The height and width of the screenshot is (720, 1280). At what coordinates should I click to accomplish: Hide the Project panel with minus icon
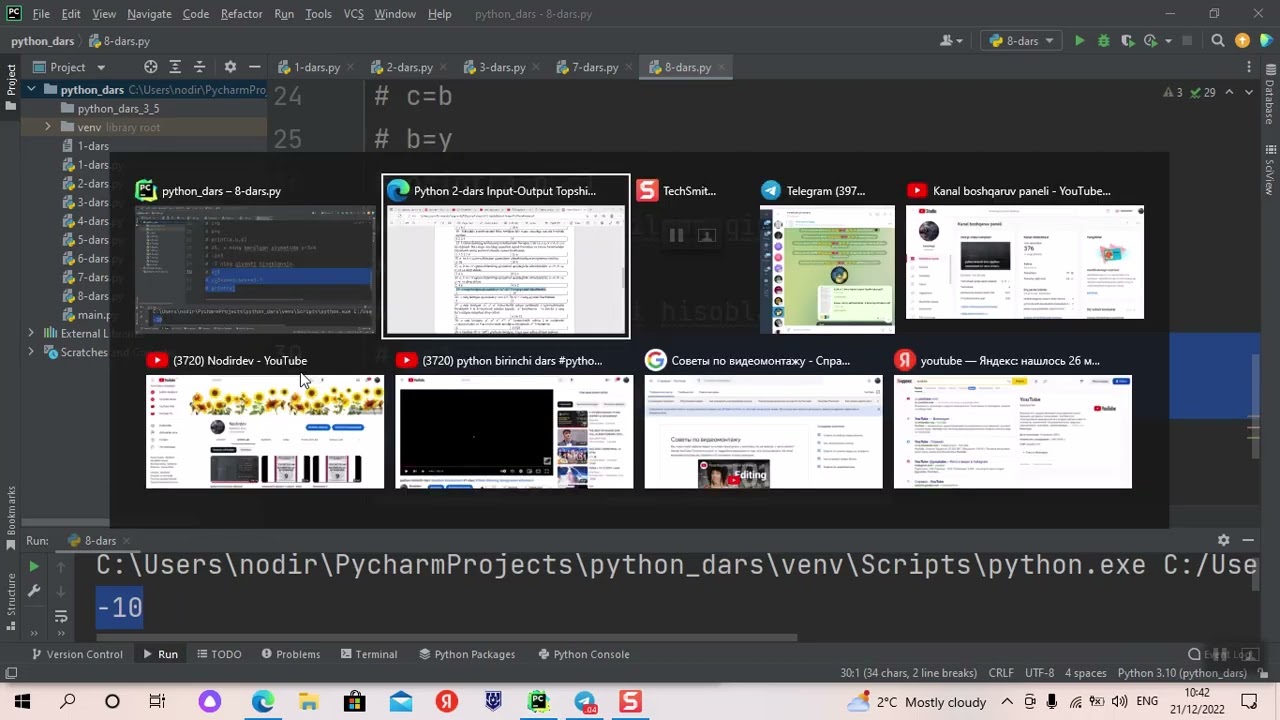pyautogui.click(x=255, y=67)
